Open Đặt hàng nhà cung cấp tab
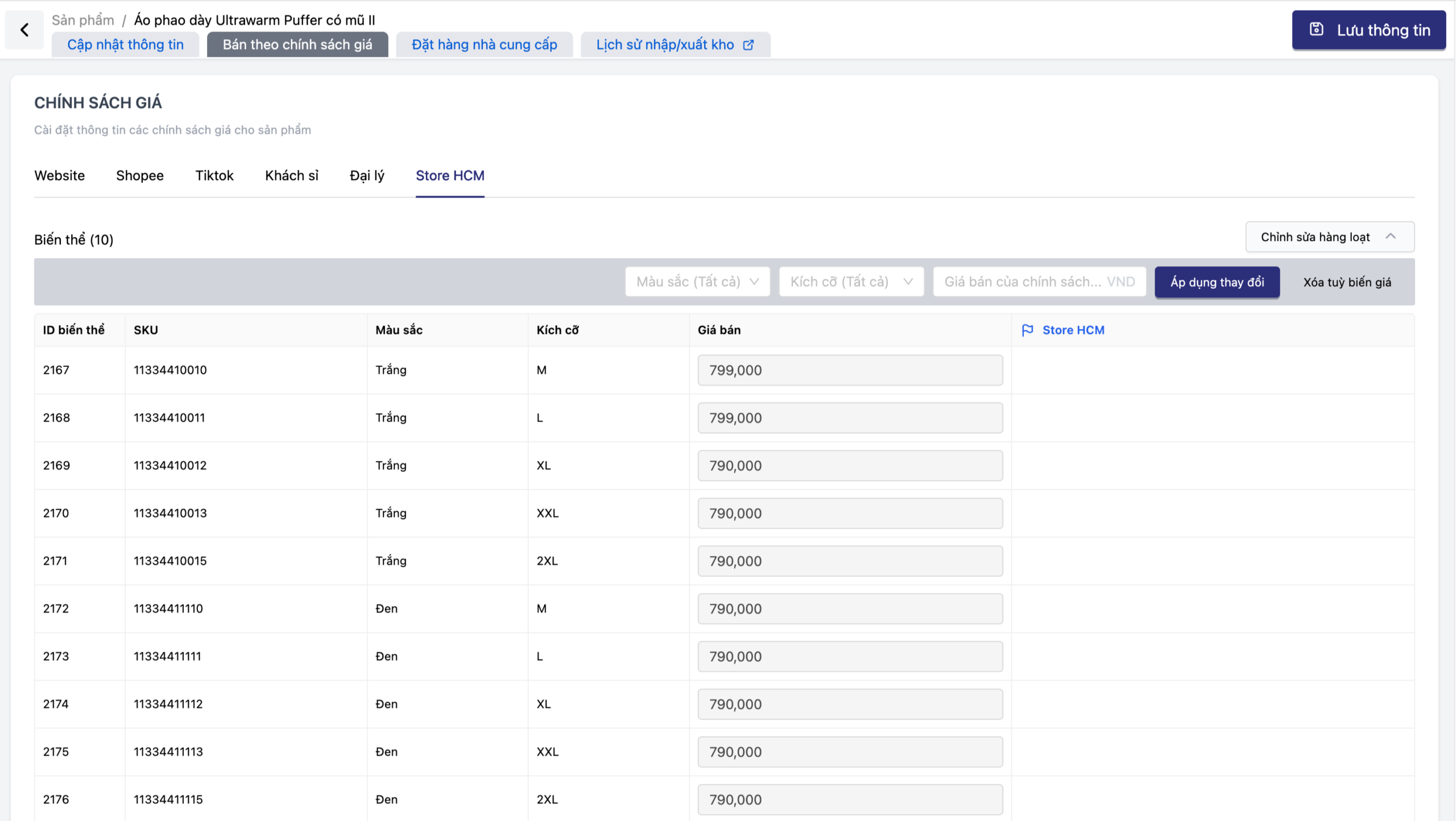Viewport: 1456px width, 821px height. coord(484,45)
